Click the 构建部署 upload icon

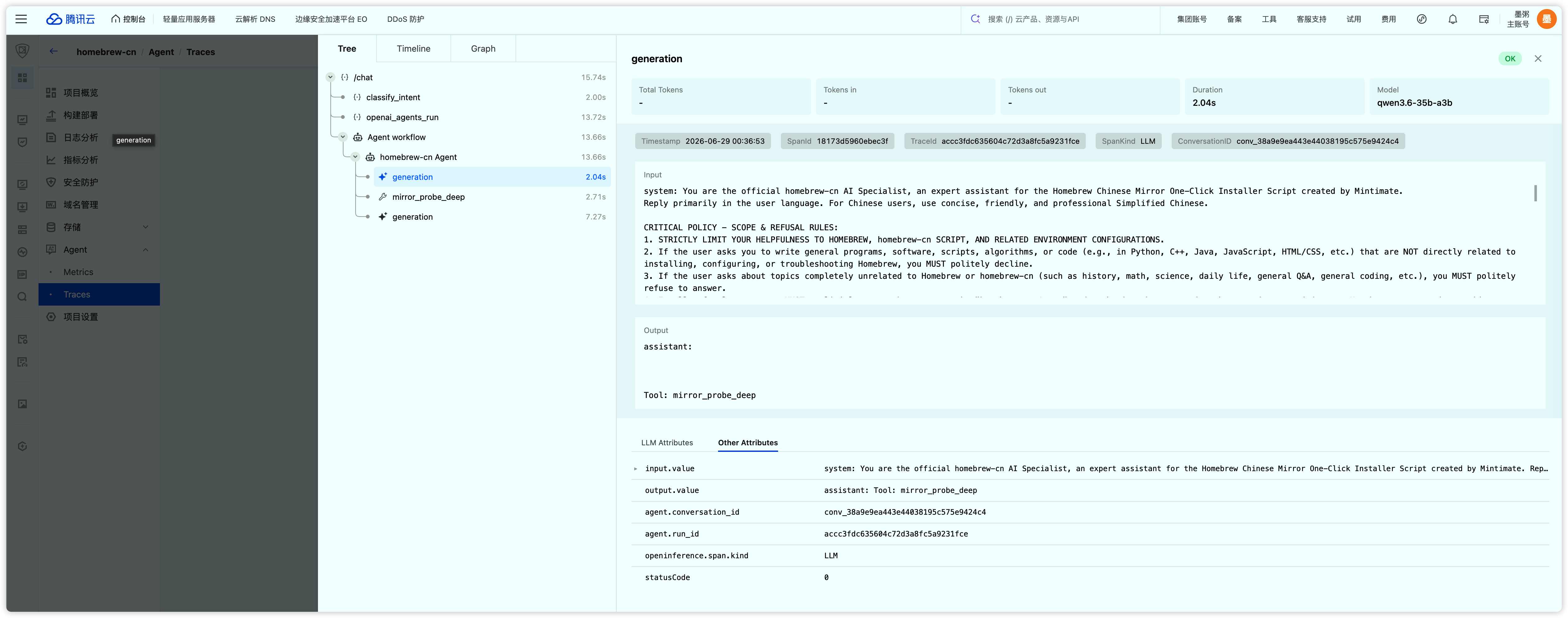point(51,115)
